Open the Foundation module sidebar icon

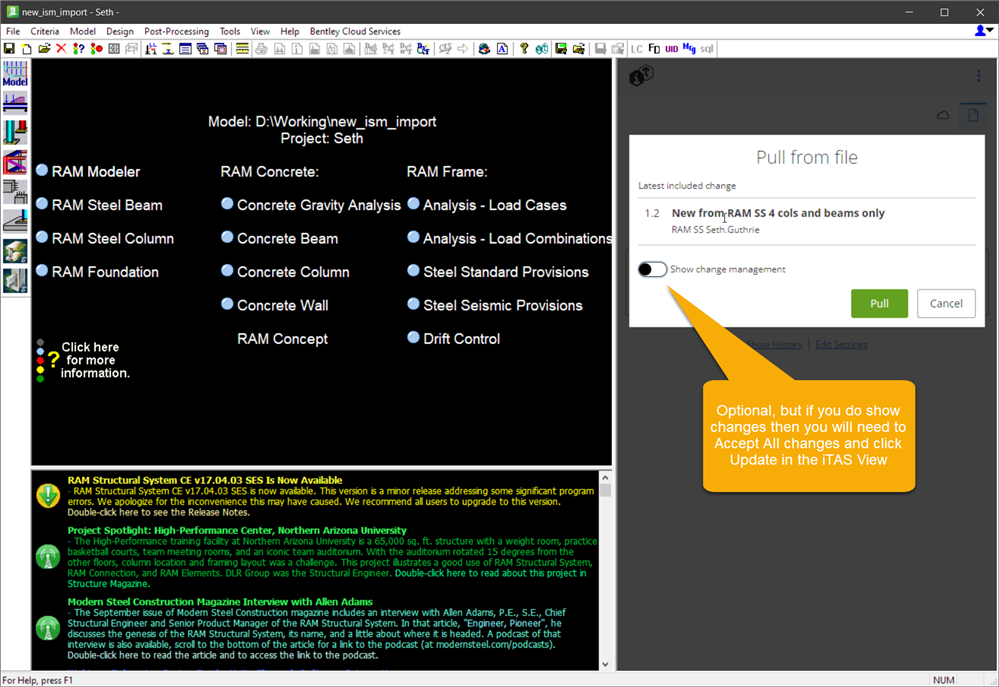pyautogui.click(x=15, y=221)
